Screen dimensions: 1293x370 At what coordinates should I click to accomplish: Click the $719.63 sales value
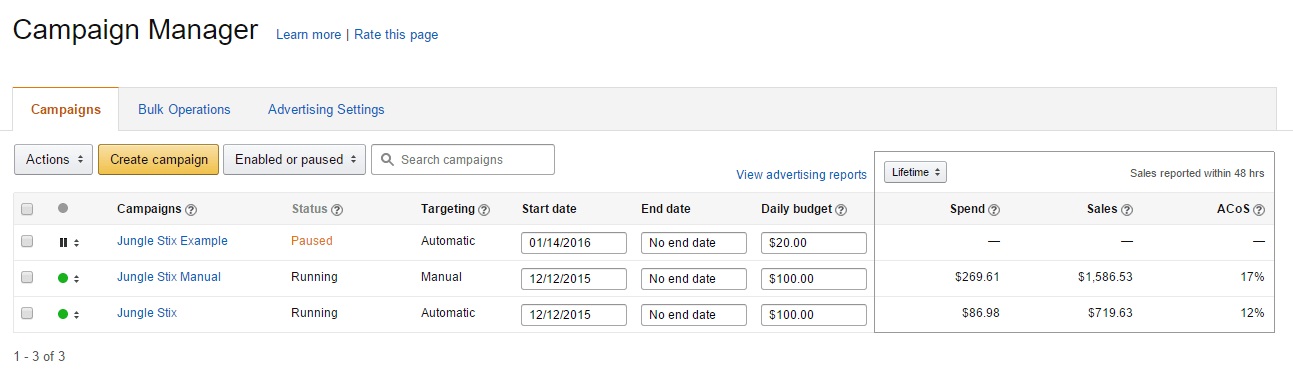click(x=1110, y=313)
